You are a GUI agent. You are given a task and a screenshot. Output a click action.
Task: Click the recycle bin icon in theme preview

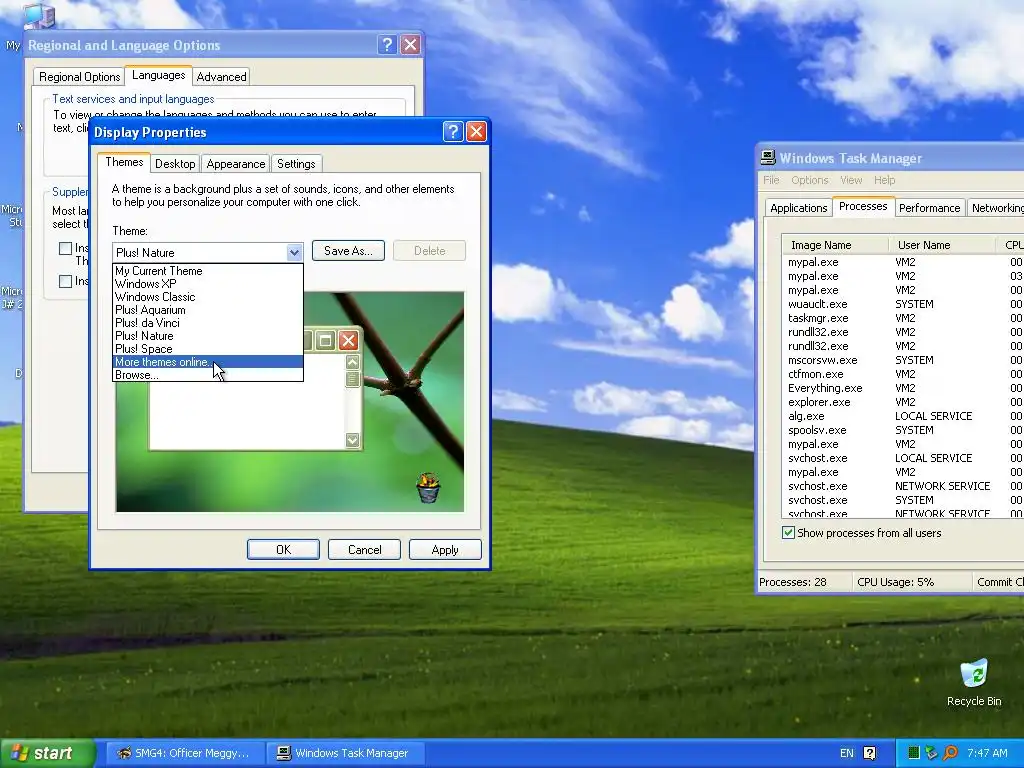pos(428,488)
